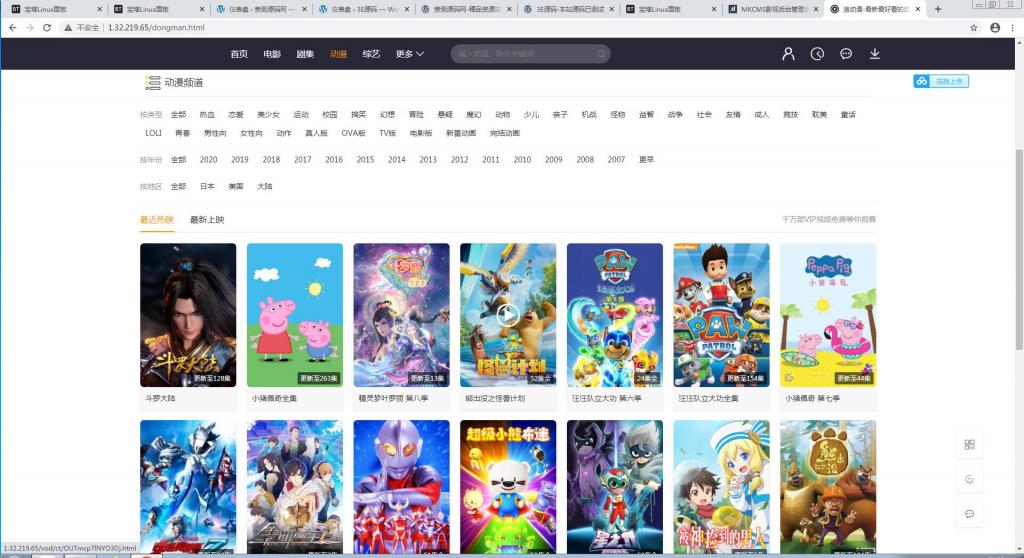The height and width of the screenshot is (558, 1024).
Task: Switch to the 最新上映 tab
Action: click(x=207, y=220)
